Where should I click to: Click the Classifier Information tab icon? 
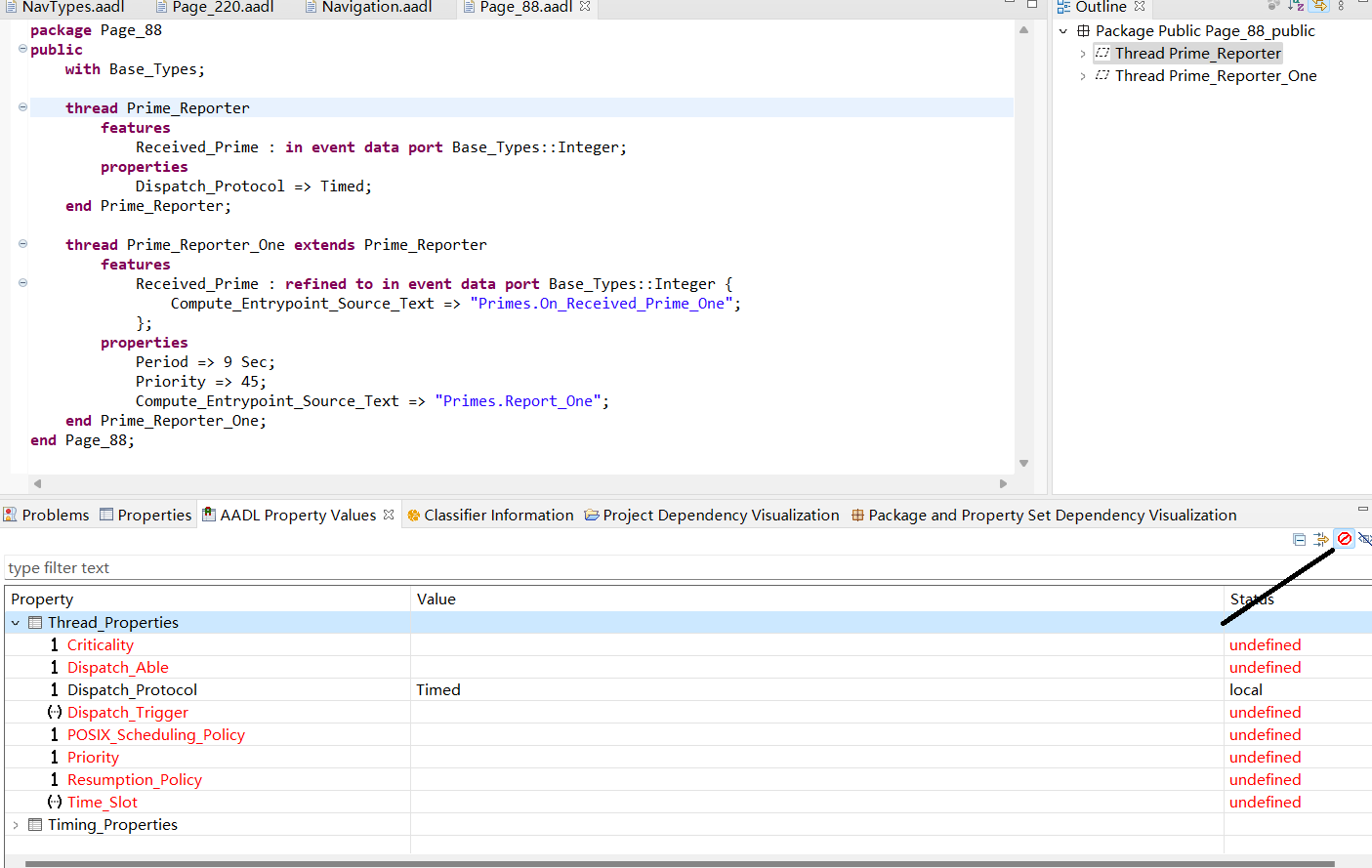[413, 516]
